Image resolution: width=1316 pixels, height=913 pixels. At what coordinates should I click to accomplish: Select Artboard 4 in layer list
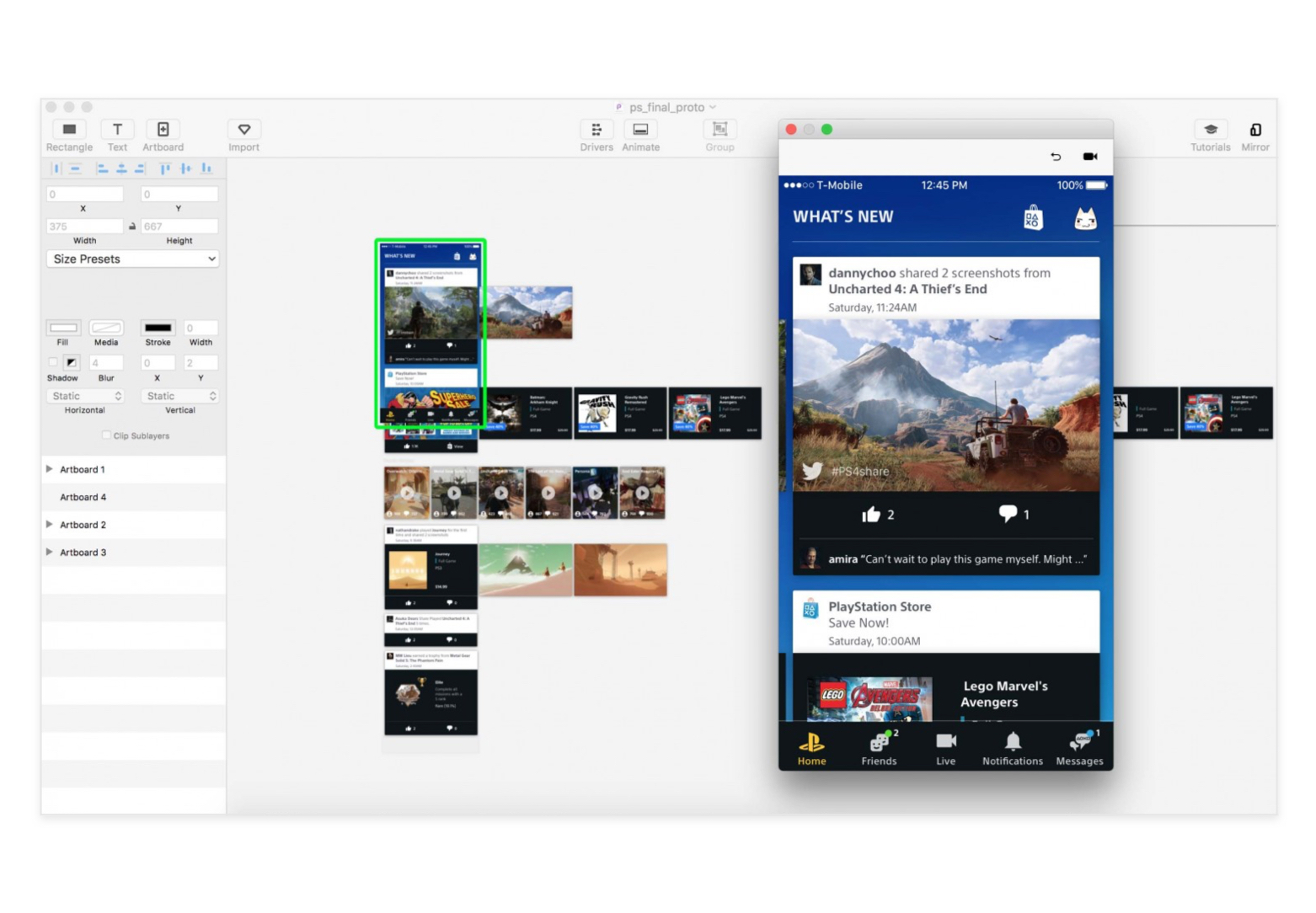(x=83, y=497)
